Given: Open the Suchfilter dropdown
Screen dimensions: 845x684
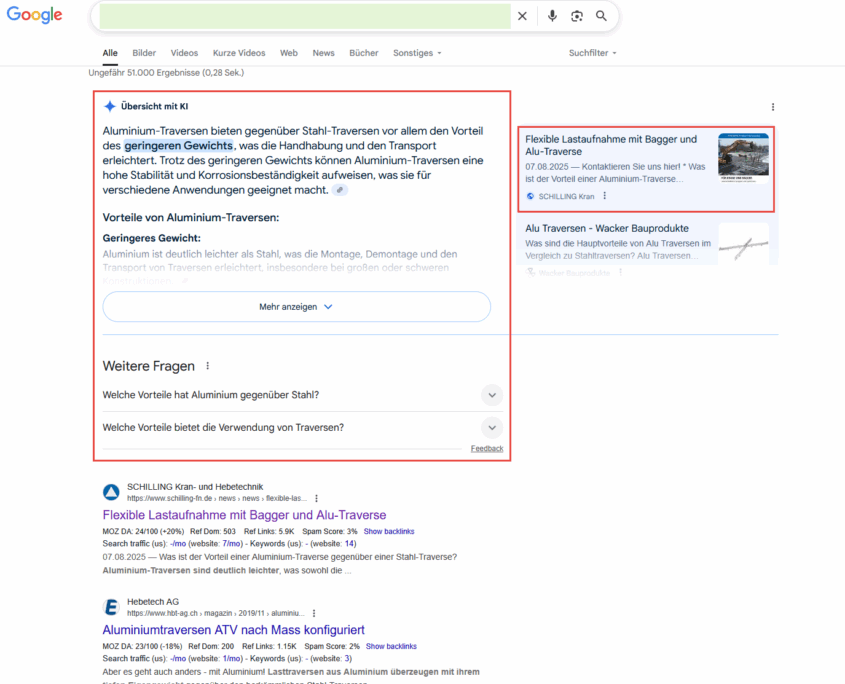Looking at the screenshot, I should (592, 53).
